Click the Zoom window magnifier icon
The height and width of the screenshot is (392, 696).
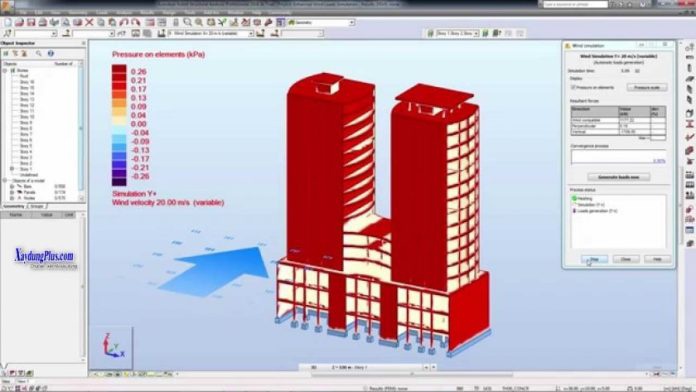point(187,22)
